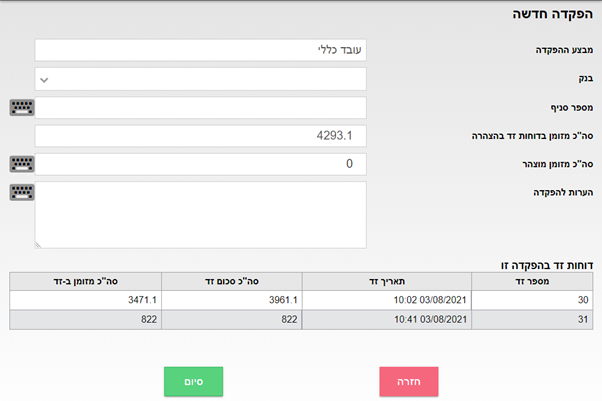Viewport: 602px width, 401px height.
Task: Click the סה"כ סכום זד column header
Action: point(233,280)
